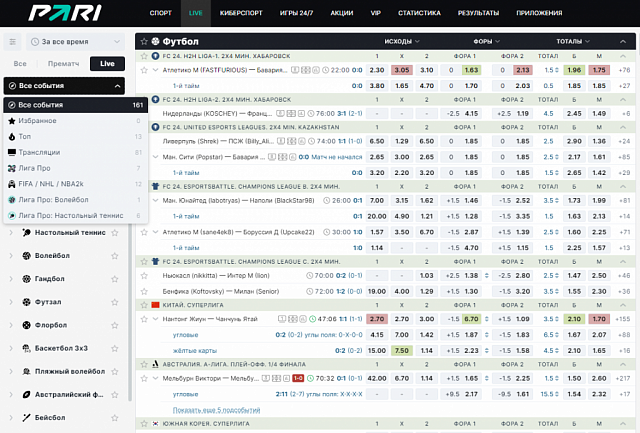
Task: Click the Champions League B jersey icon
Action: 155,187
